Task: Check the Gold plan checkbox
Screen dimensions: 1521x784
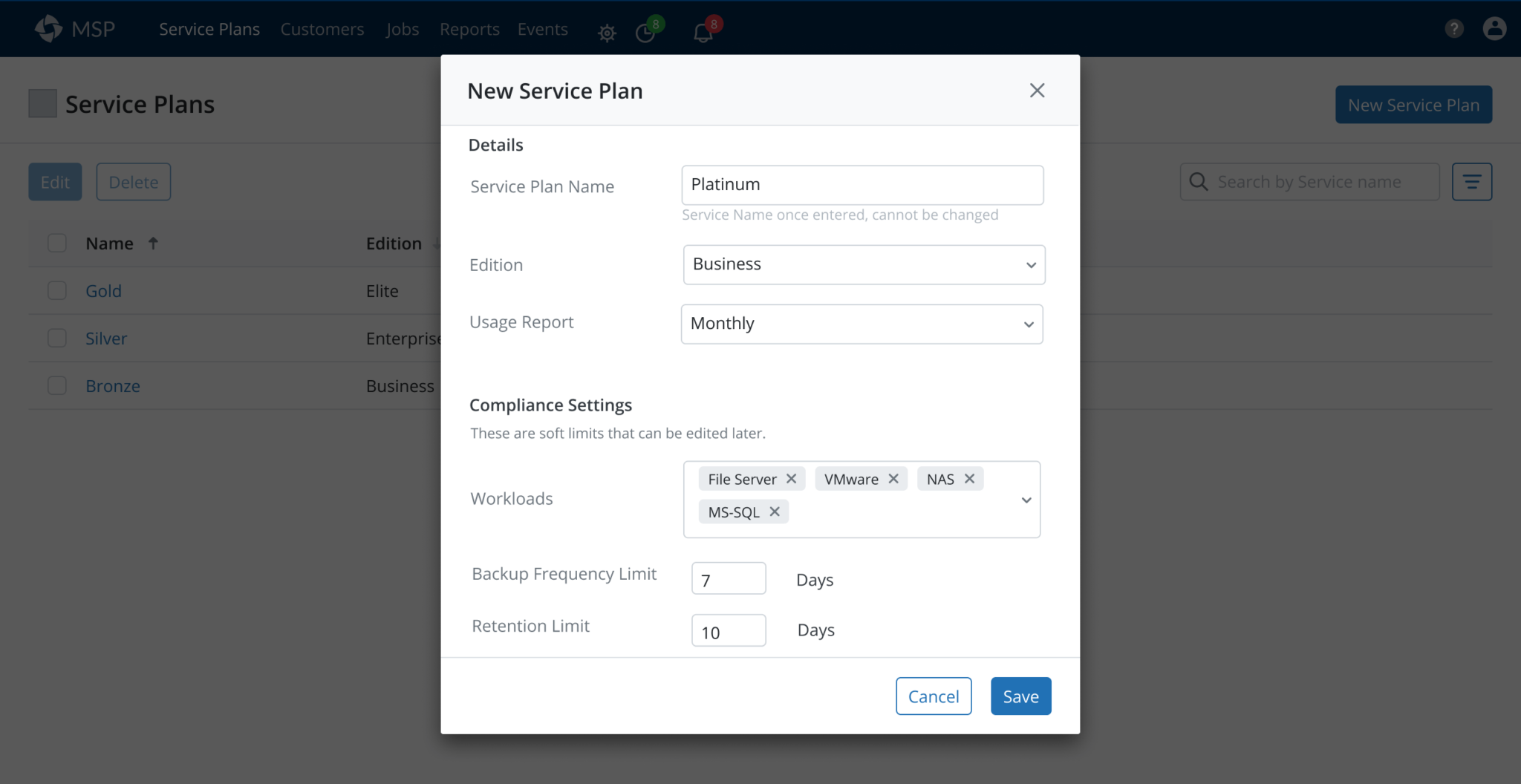Action: [x=57, y=291]
